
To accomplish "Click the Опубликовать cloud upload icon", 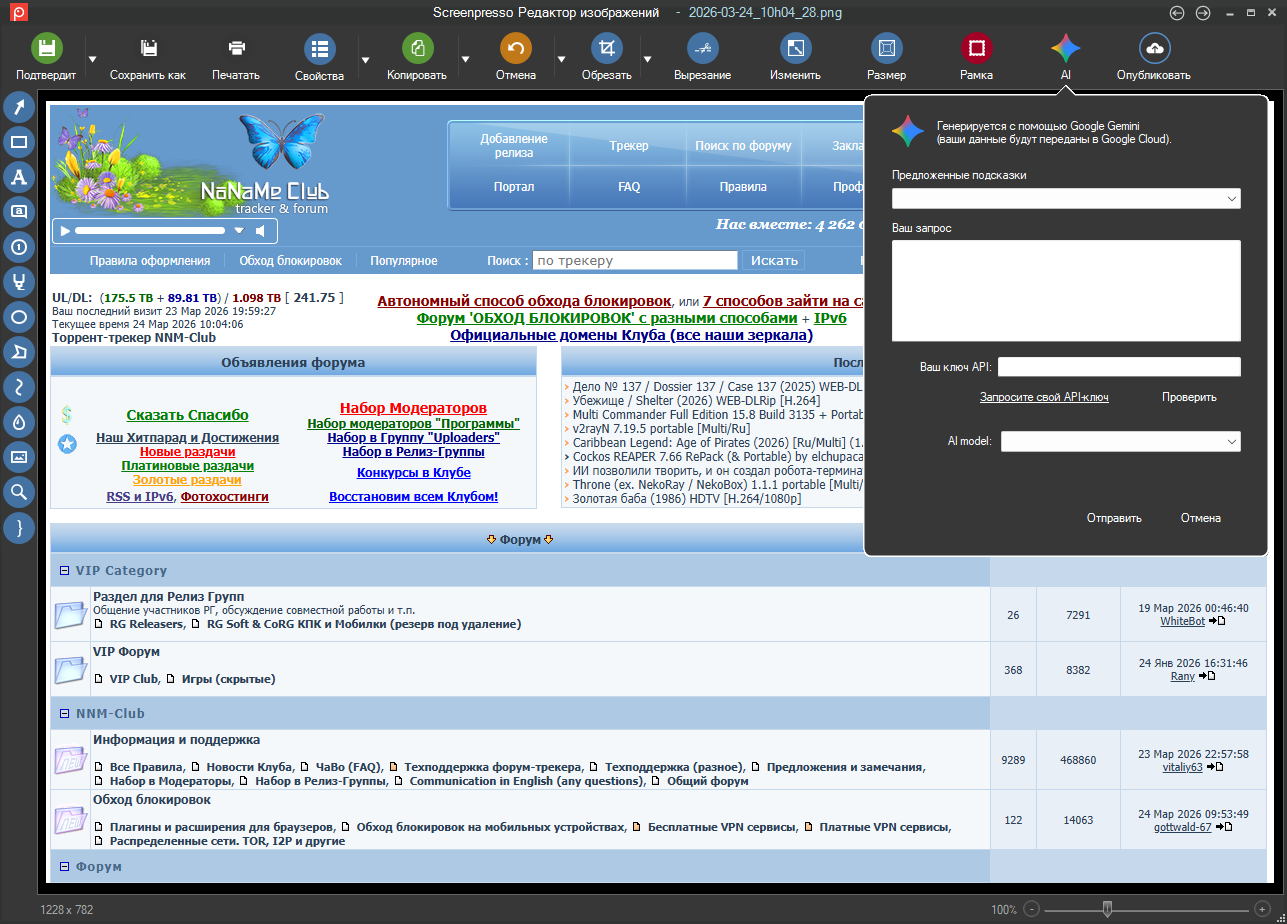I will tap(1154, 48).
